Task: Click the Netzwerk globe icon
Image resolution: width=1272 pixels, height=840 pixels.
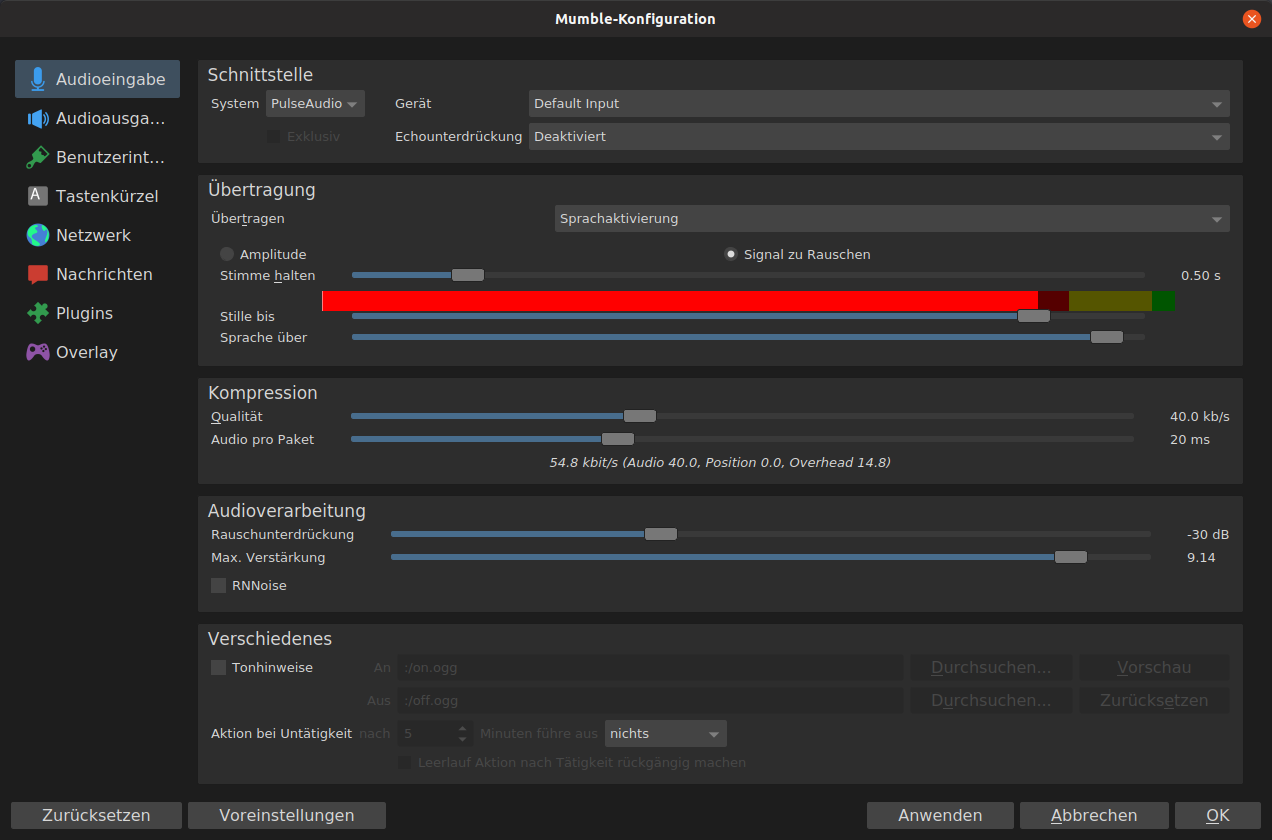Action: click(38, 235)
